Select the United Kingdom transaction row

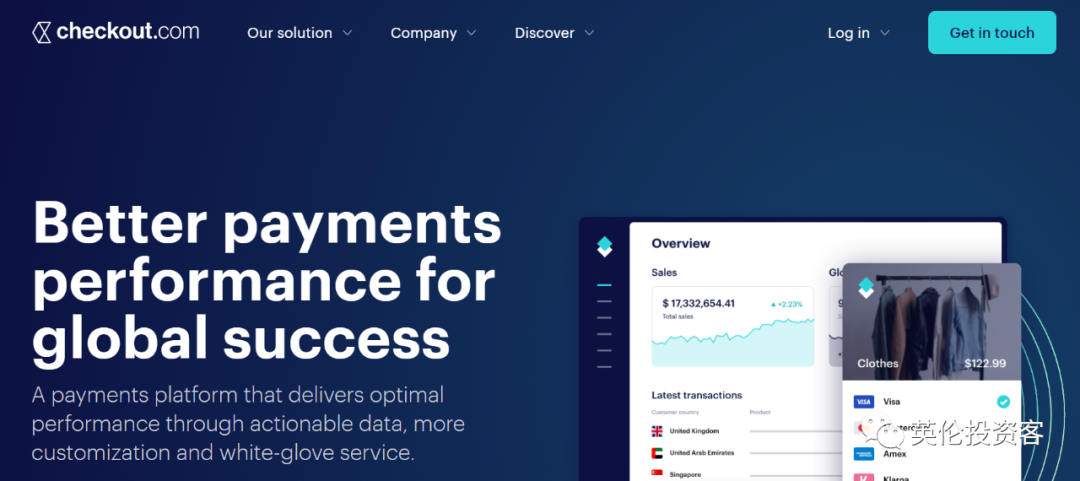pos(747,431)
